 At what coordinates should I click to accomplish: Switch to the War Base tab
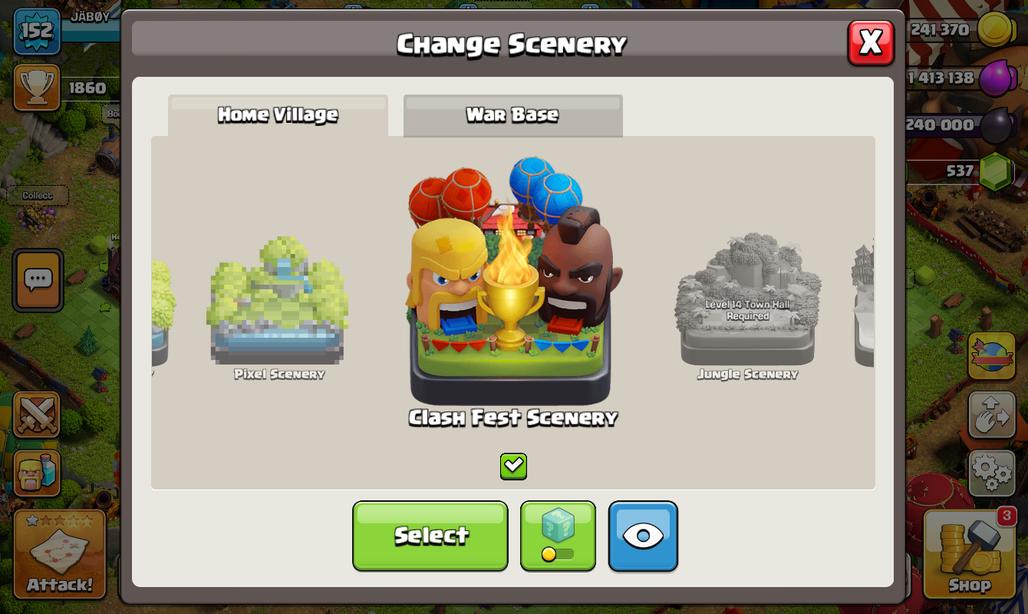[513, 115]
